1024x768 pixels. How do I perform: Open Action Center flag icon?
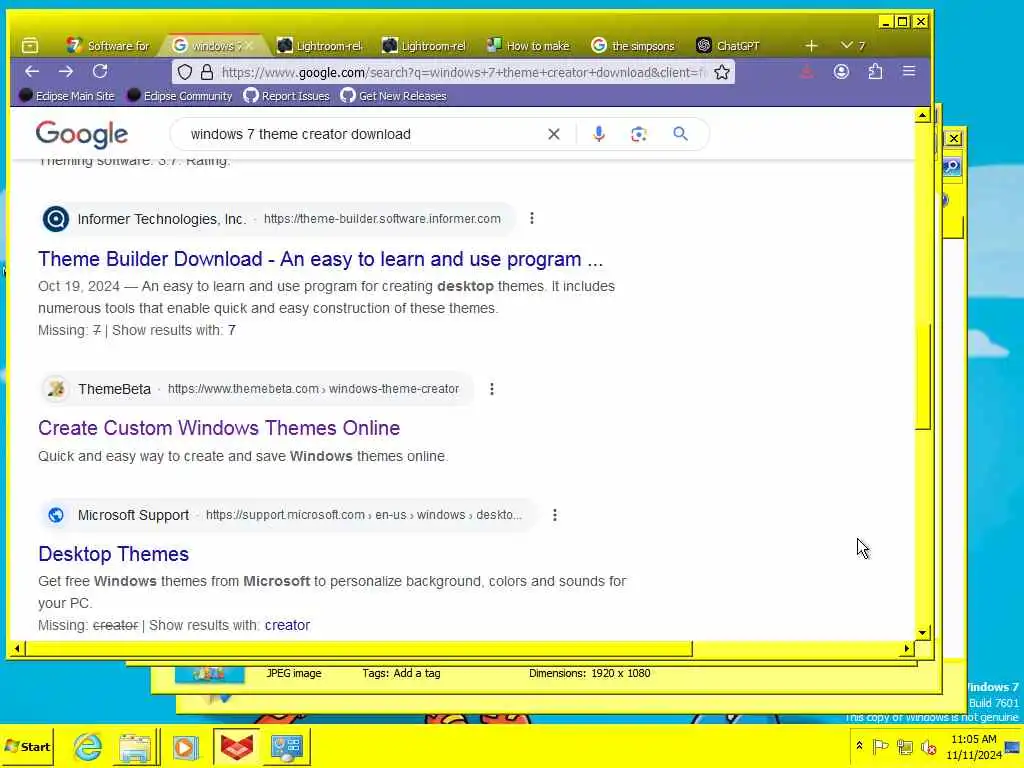pos(880,746)
